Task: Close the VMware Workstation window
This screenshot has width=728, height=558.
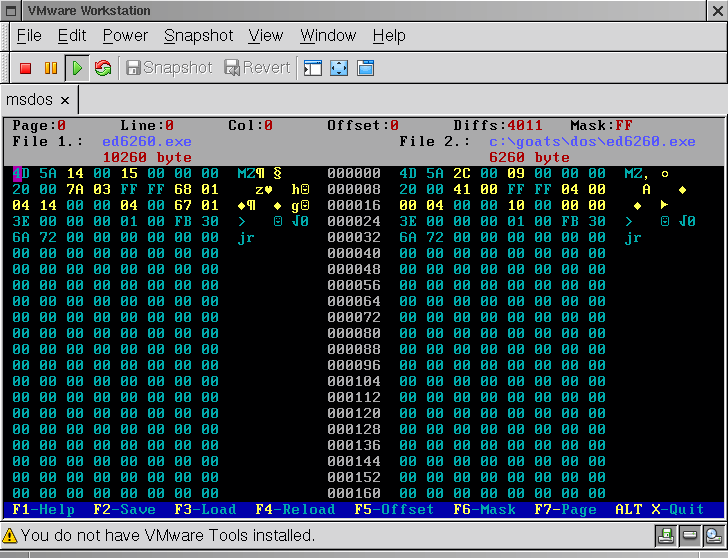Action: 718,11
